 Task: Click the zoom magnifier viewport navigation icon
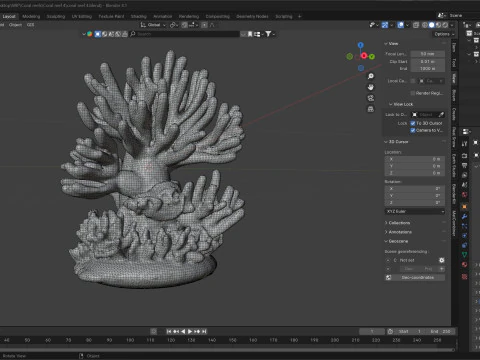click(371, 76)
